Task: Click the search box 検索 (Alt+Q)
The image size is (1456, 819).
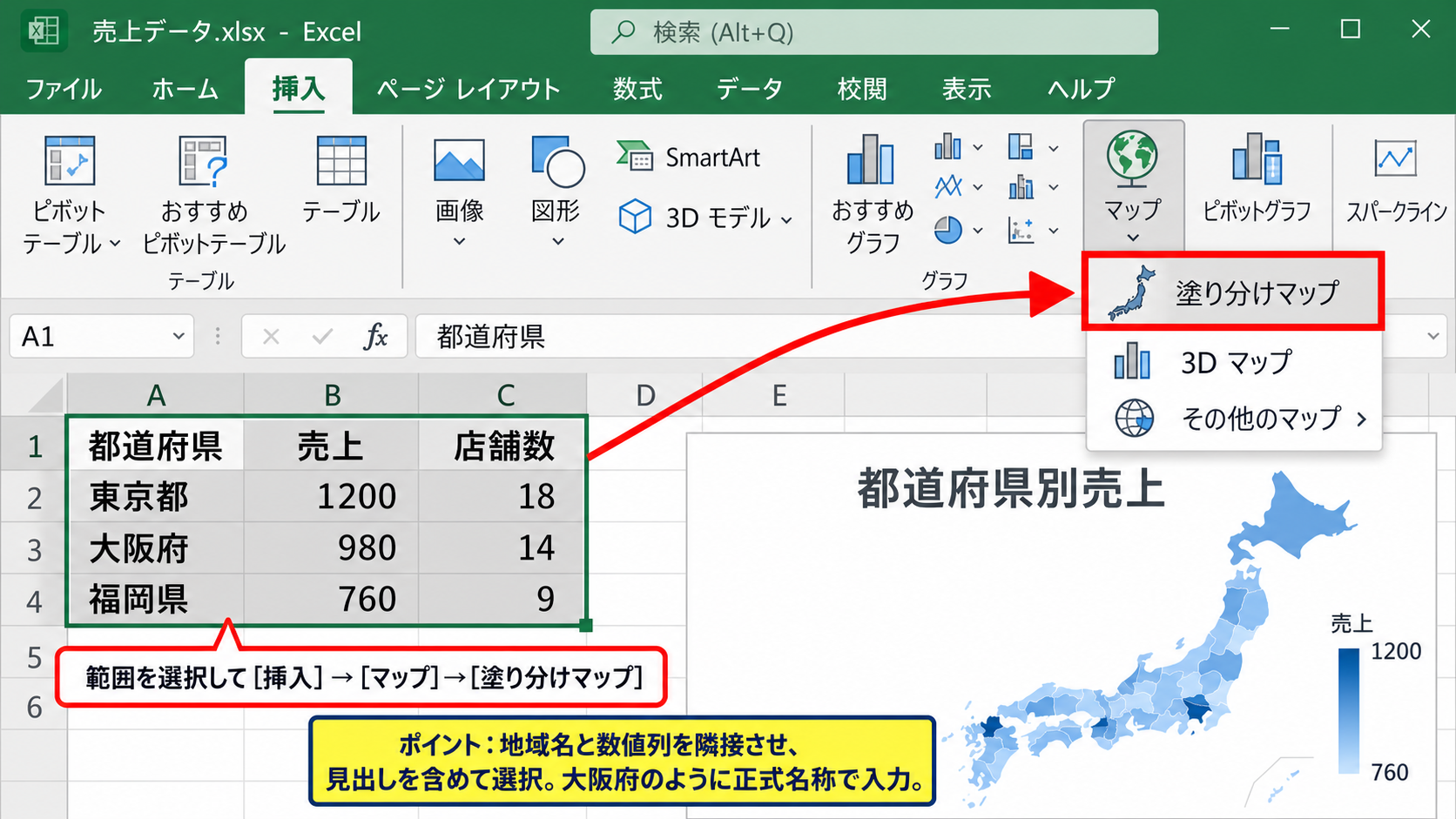Action: click(x=874, y=32)
